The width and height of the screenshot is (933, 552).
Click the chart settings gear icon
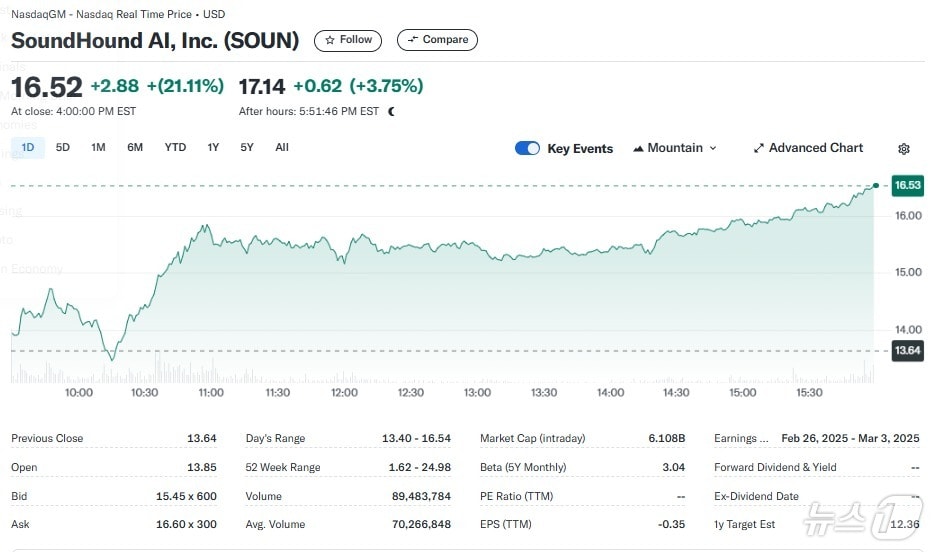(x=904, y=149)
